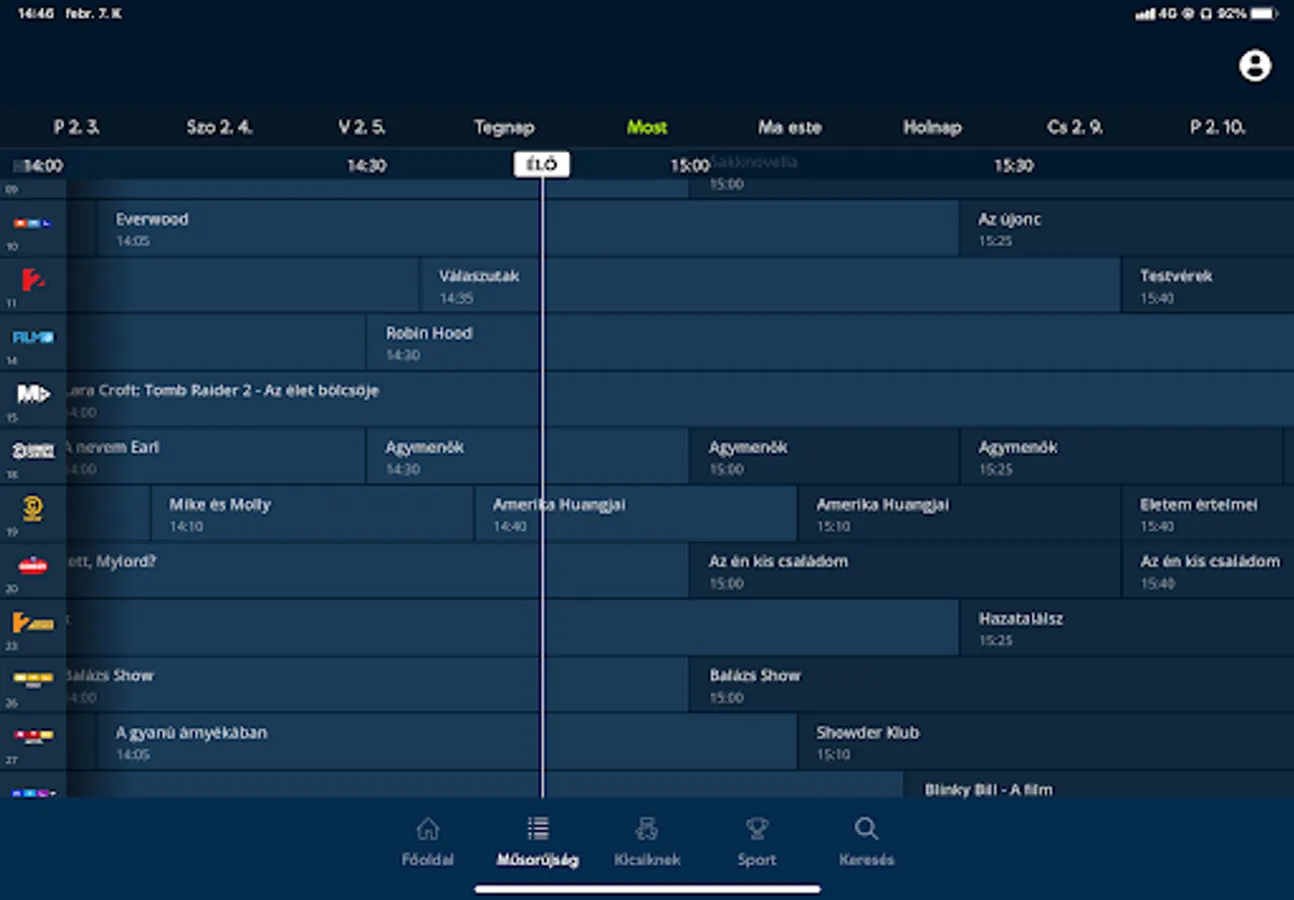
Task: Open the Robin Hood 14:30 program
Action: (x=830, y=342)
